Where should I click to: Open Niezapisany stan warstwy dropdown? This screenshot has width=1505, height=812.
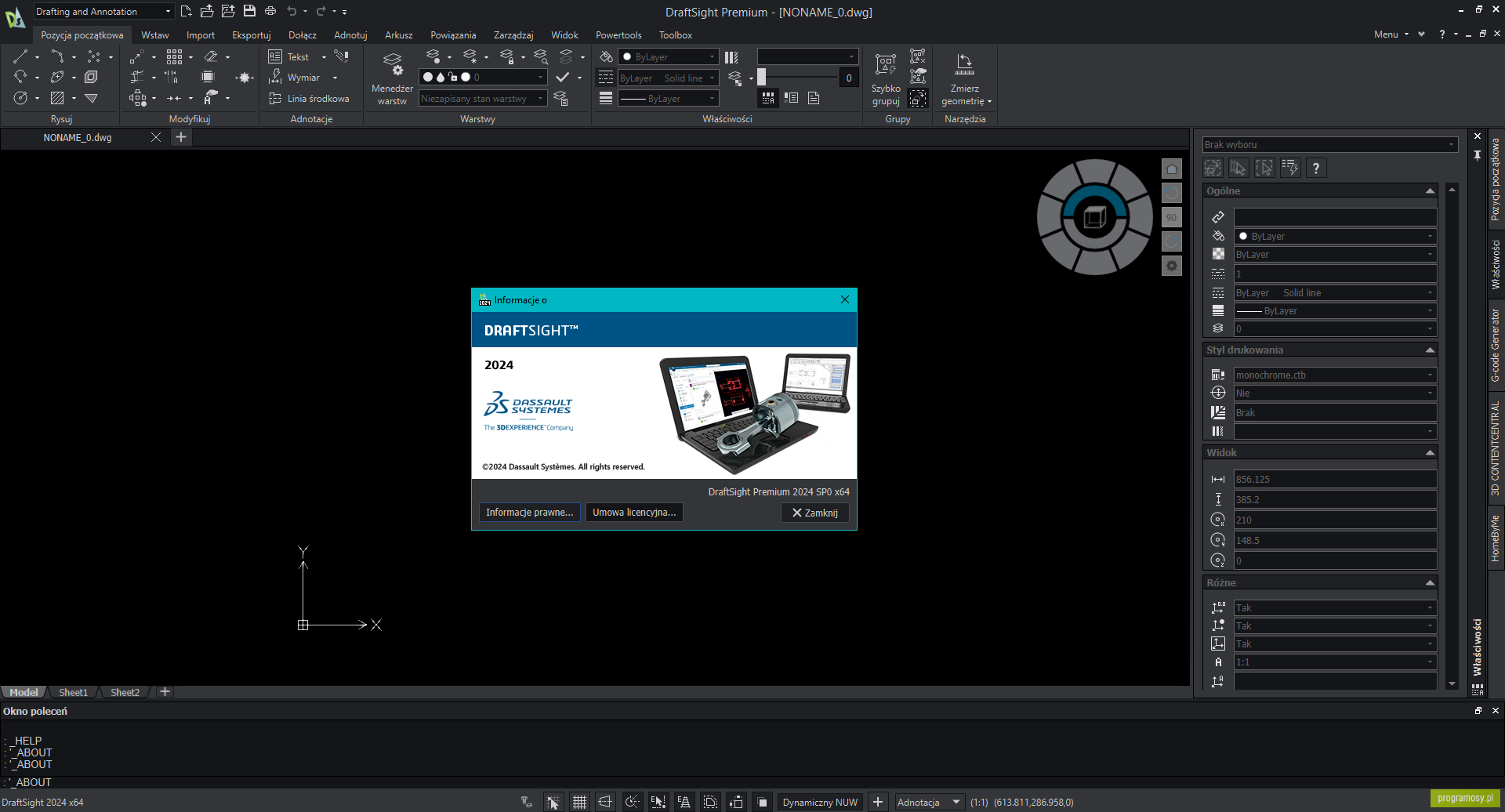pyautogui.click(x=482, y=98)
